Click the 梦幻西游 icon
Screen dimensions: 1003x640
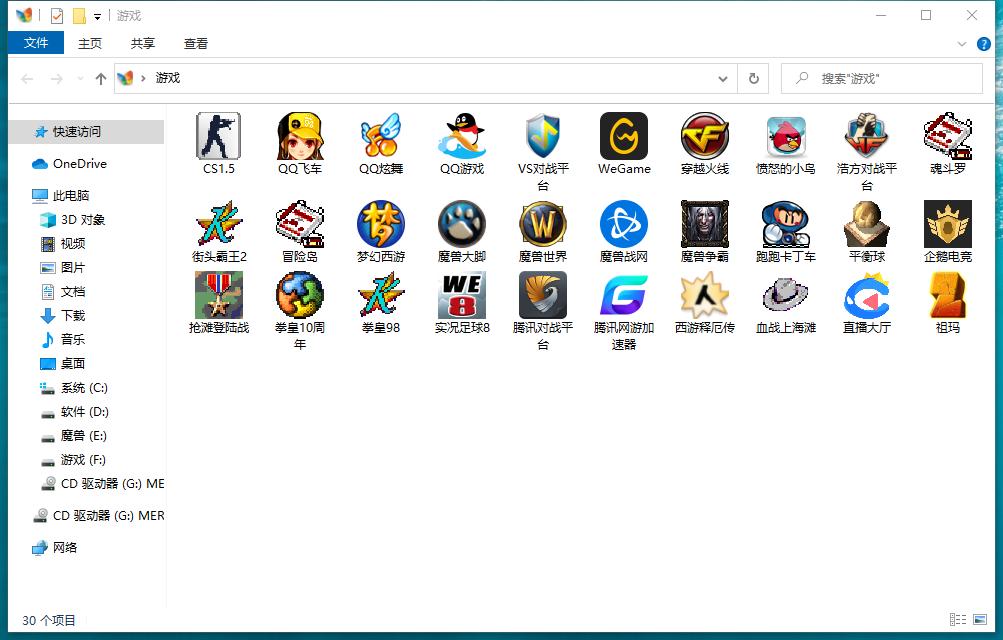(381, 224)
